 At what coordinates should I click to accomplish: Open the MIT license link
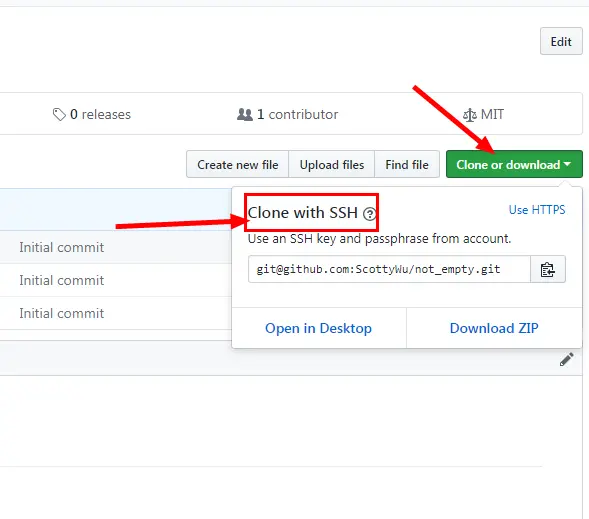pos(483,114)
